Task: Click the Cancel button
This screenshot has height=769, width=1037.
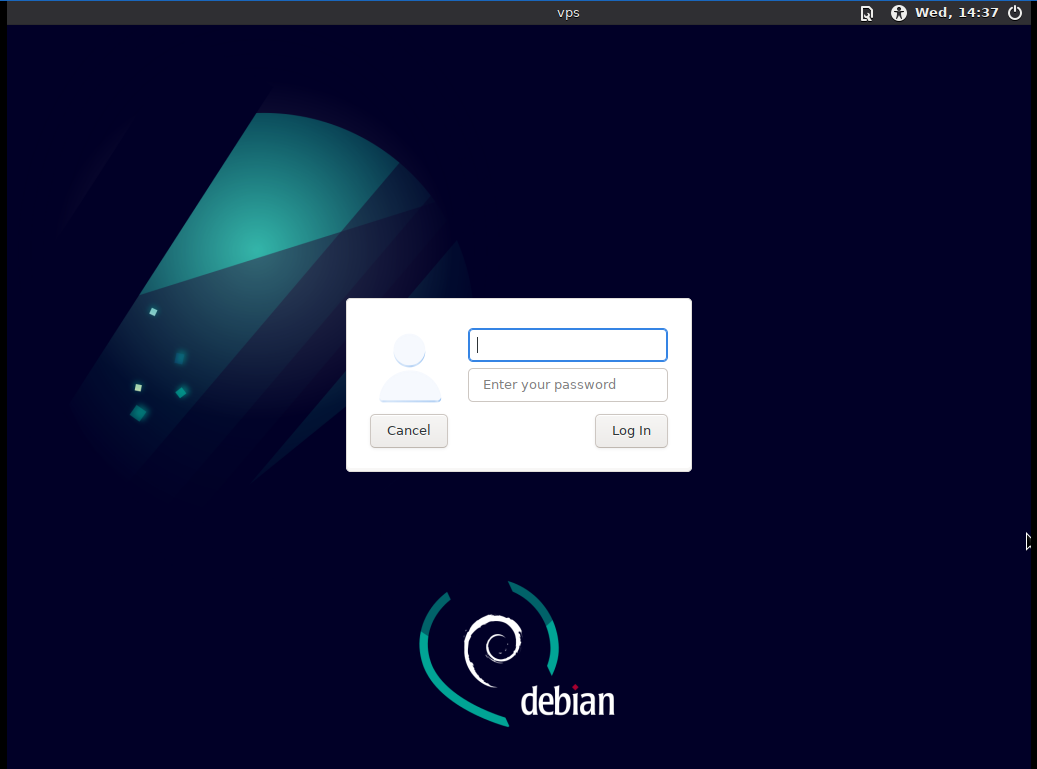Action: [409, 430]
